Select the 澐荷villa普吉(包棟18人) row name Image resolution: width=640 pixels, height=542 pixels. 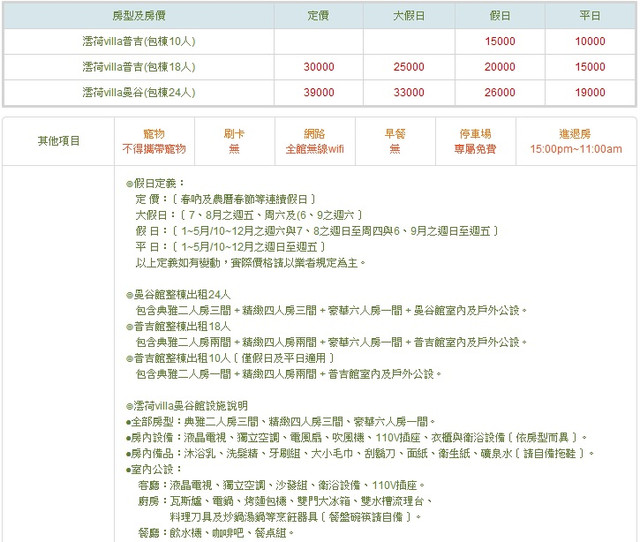[139, 67]
